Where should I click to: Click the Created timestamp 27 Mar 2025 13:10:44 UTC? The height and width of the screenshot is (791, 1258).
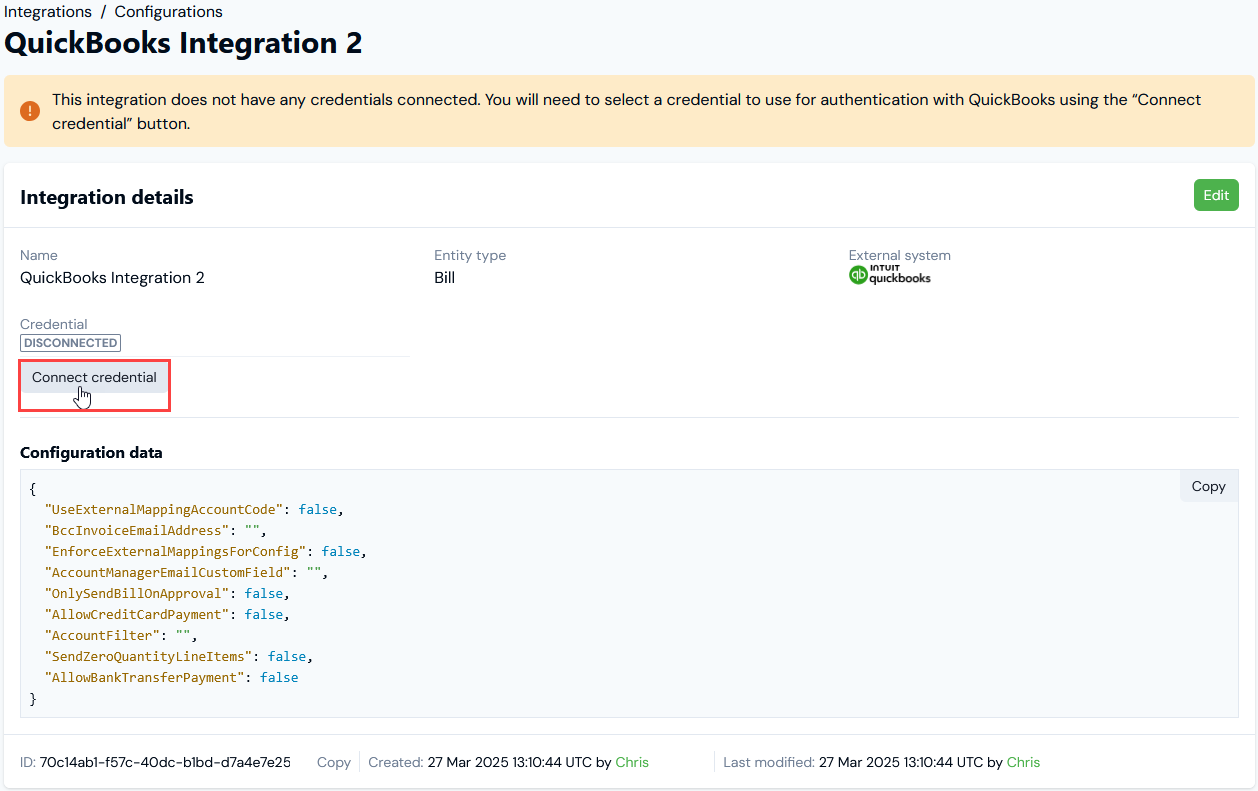(x=509, y=762)
